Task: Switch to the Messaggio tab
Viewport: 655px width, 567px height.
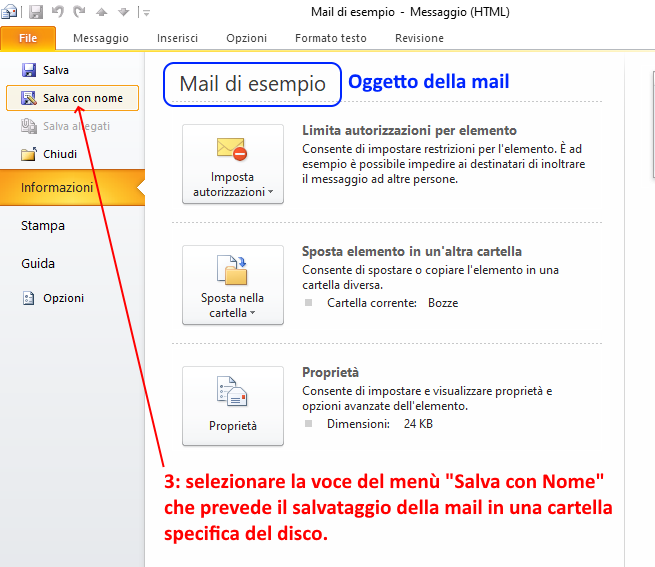Action: (101, 38)
